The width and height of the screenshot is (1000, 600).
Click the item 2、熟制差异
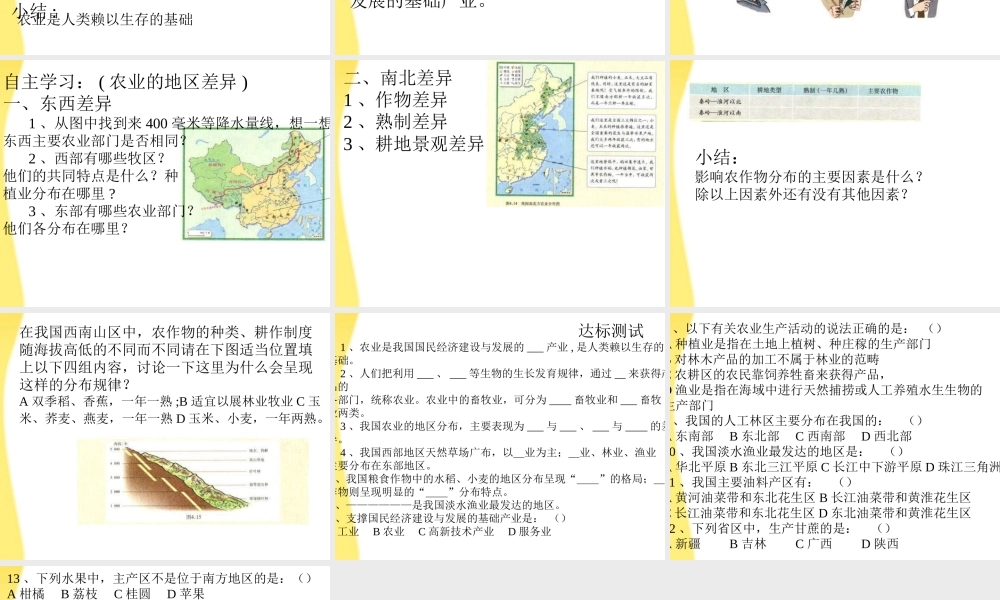[395, 122]
